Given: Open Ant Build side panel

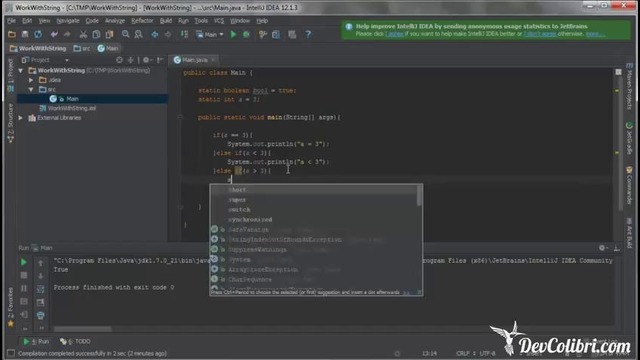Looking at the screenshot, I should click(629, 233).
